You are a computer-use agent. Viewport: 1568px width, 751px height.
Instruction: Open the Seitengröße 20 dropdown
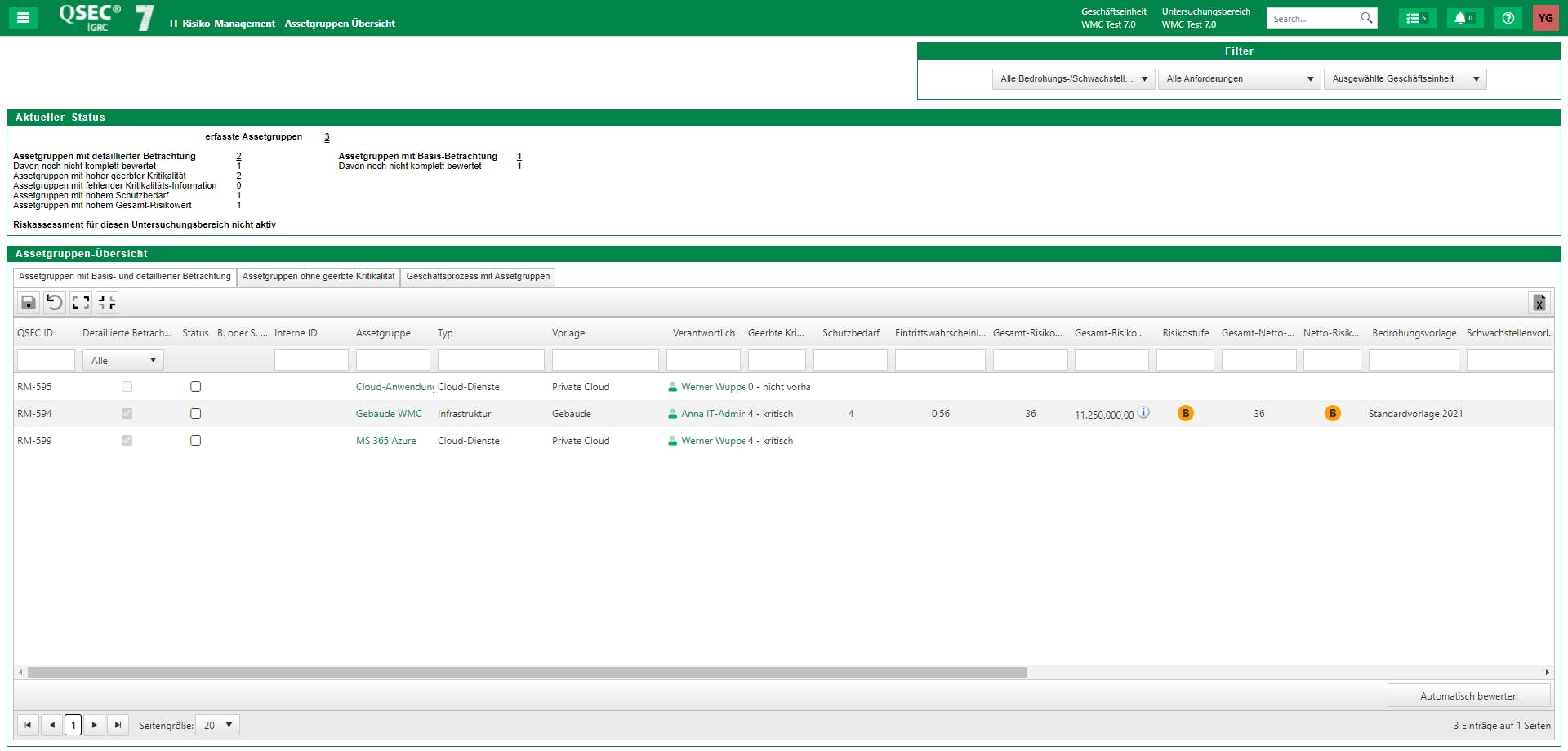tap(218, 725)
